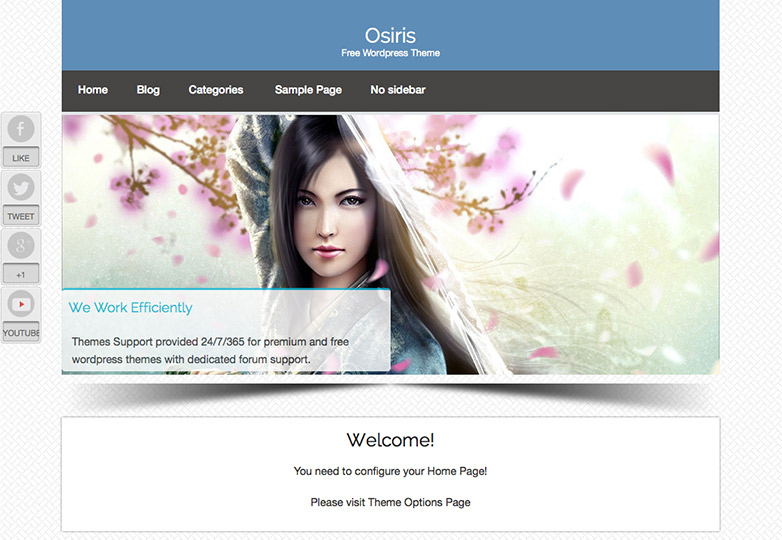Image resolution: width=782 pixels, height=540 pixels.
Task: Open the Categories menu item
Action: (216, 90)
